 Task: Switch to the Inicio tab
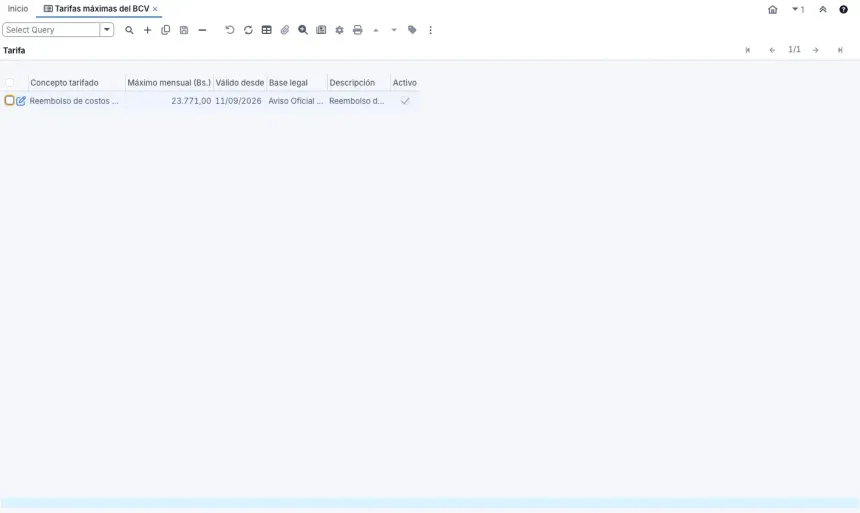click(x=18, y=9)
